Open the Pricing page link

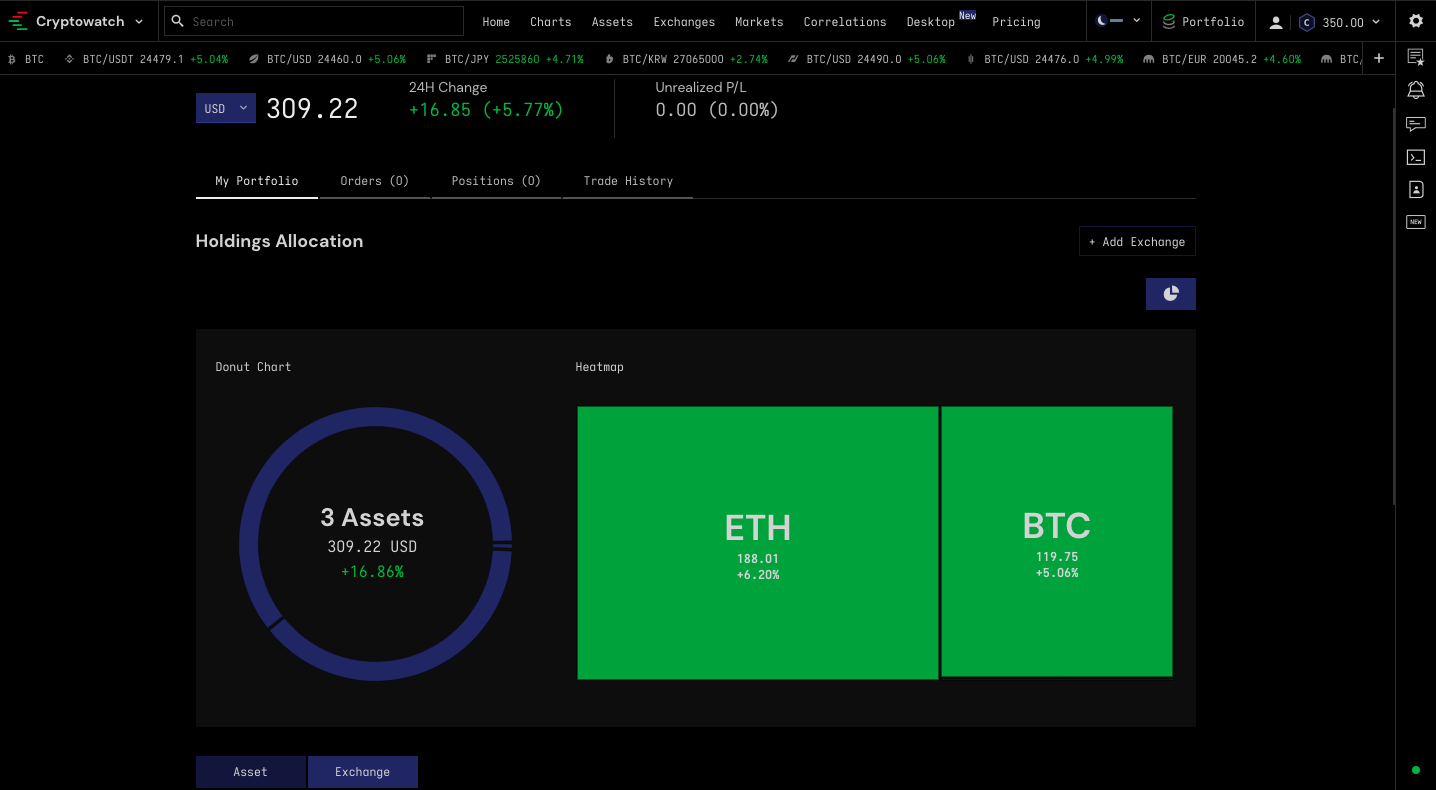click(x=1016, y=21)
